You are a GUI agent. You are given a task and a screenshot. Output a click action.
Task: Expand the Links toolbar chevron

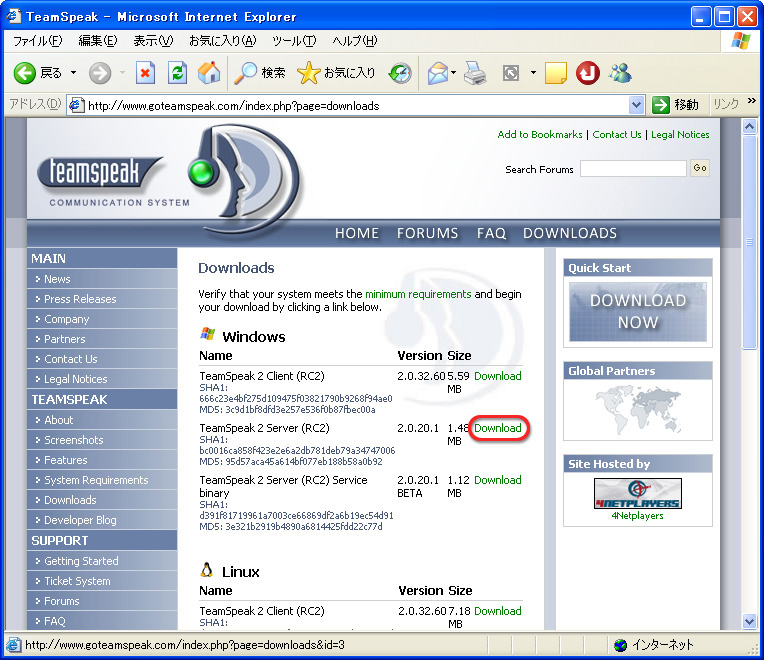[x=752, y=101]
